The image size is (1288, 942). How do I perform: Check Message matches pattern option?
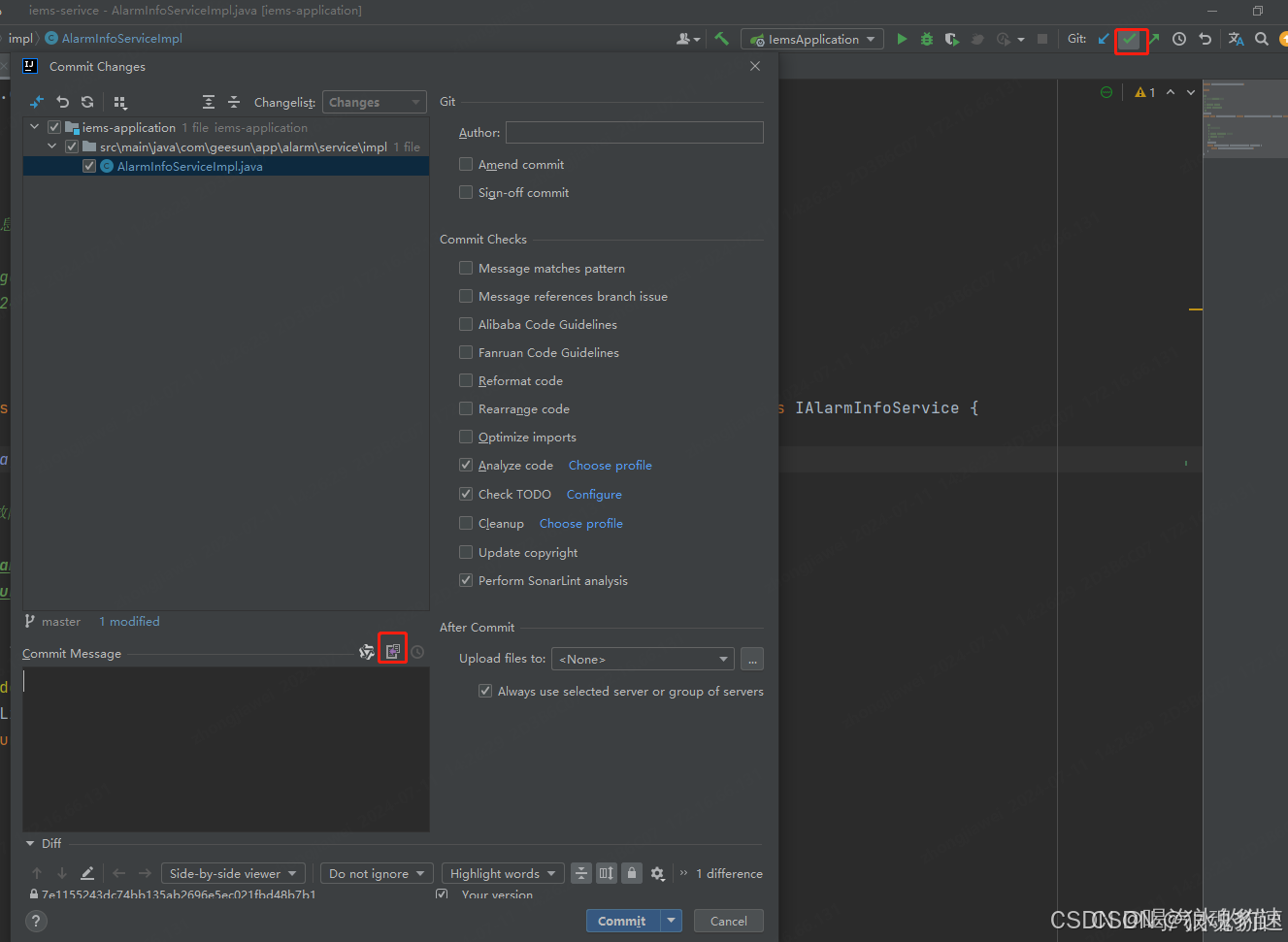[x=466, y=268]
